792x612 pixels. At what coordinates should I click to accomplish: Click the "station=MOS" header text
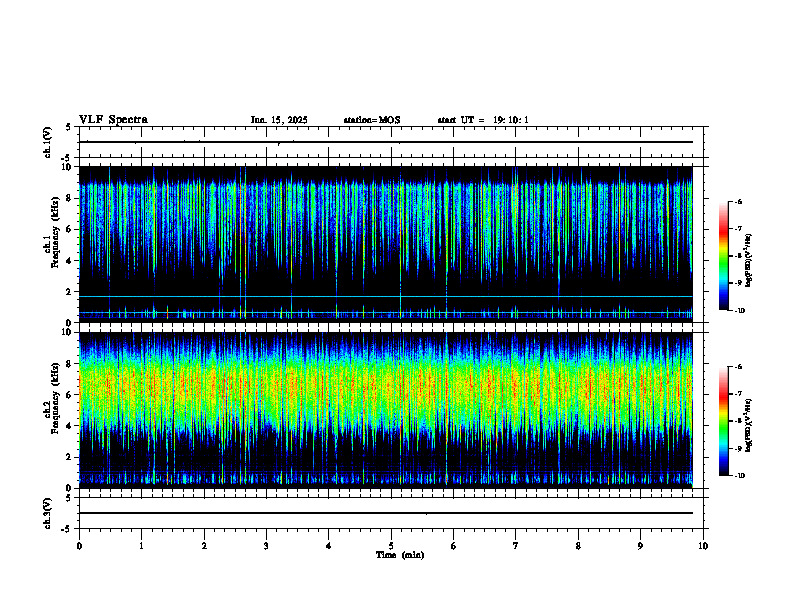372,120
